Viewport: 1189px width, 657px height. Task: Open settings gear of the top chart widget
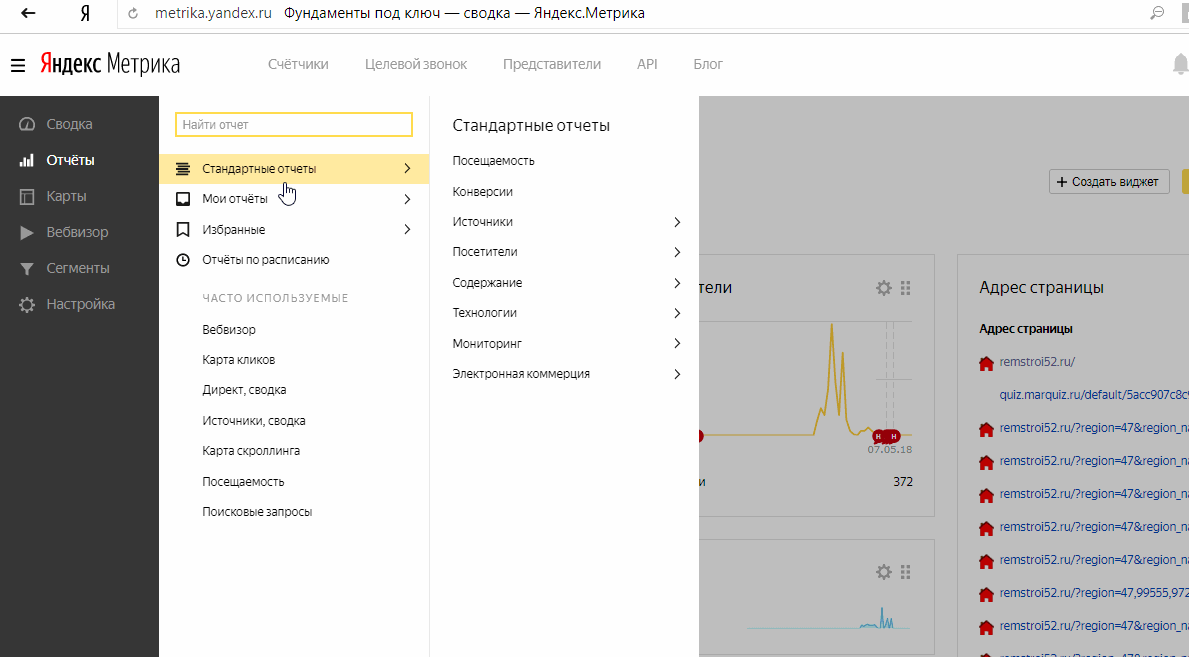coord(883,288)
